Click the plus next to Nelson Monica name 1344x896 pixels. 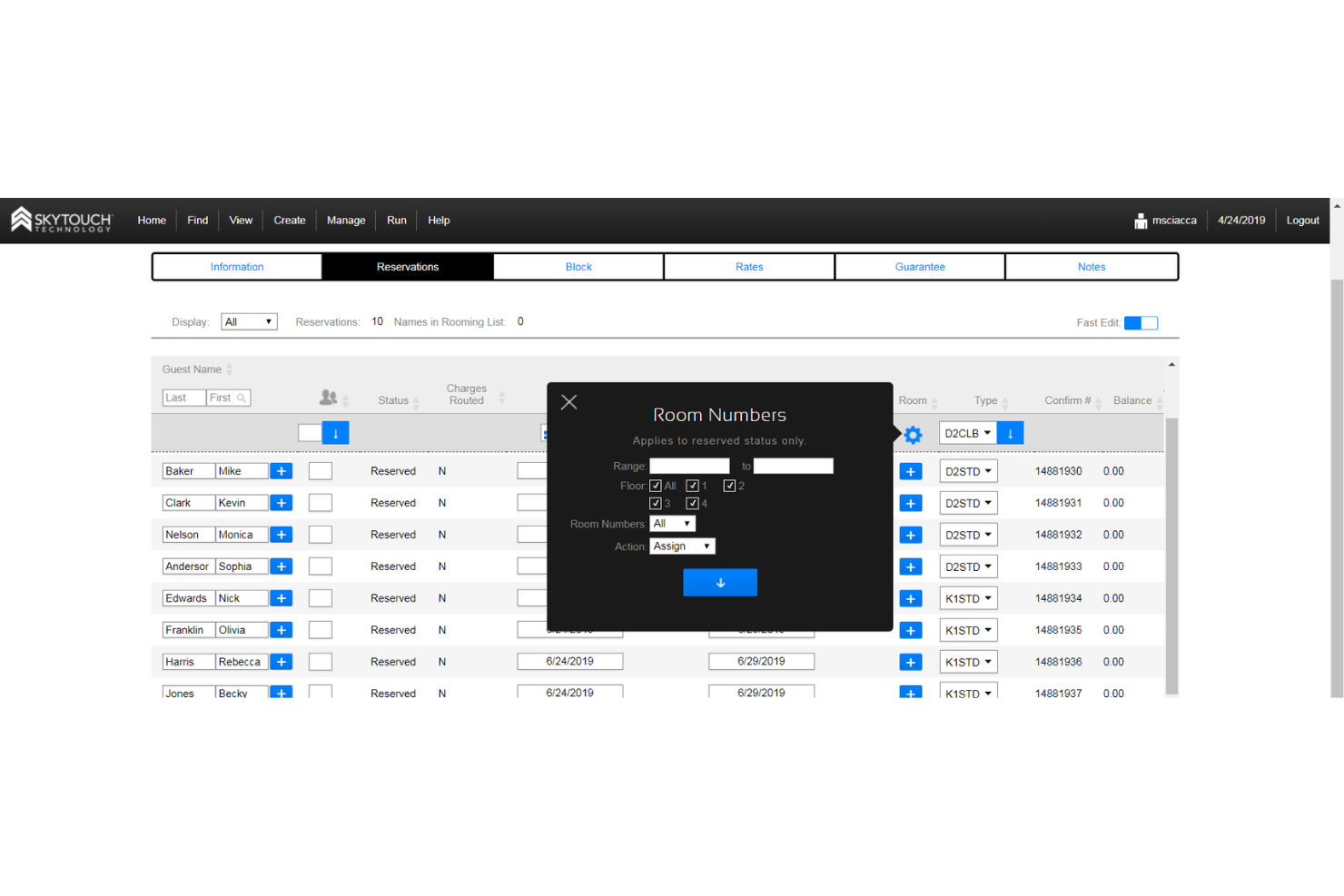click(282, 535)
